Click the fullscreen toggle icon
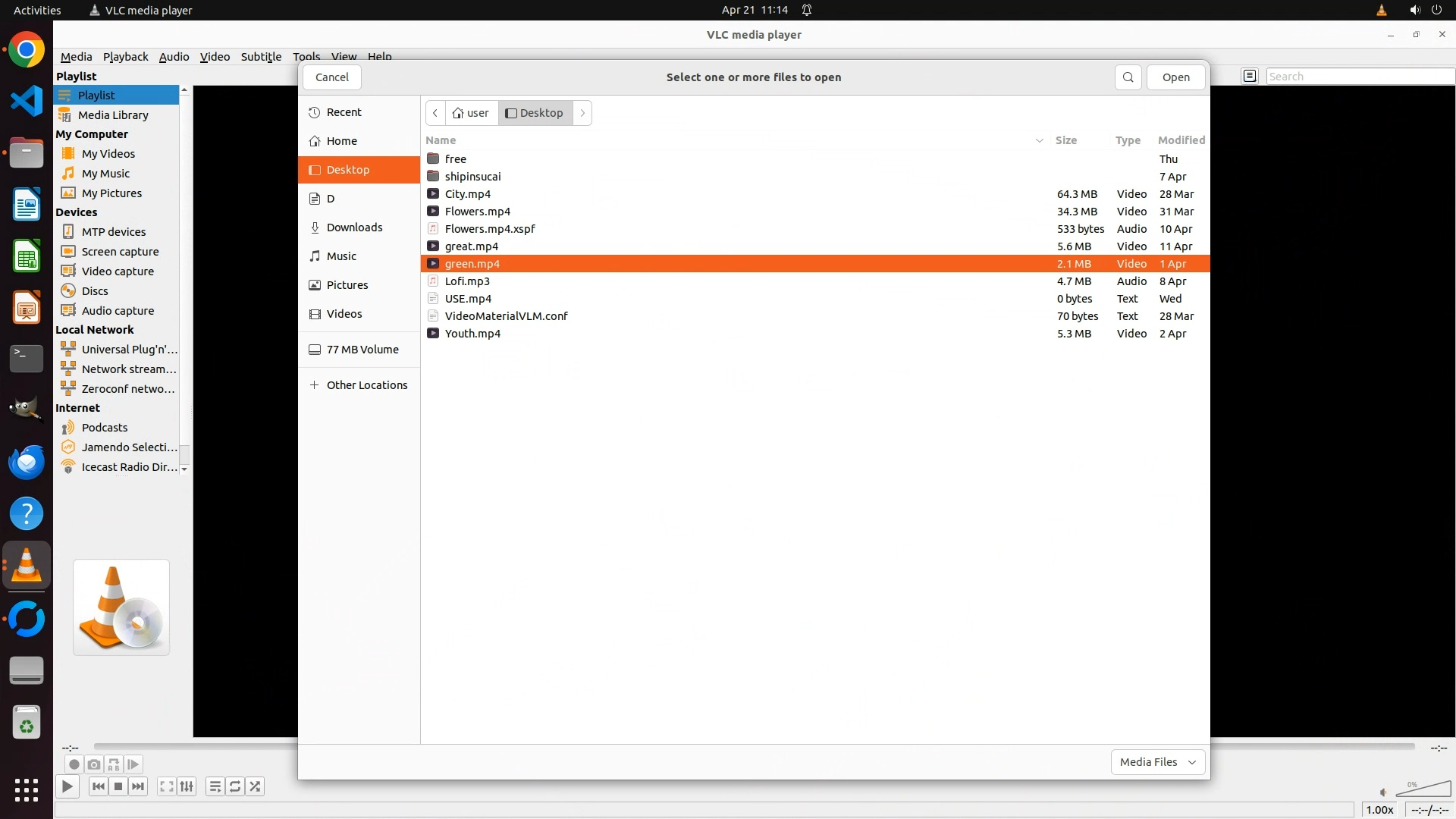Screen dimensions: 1456x819 [x=166, y=786]
